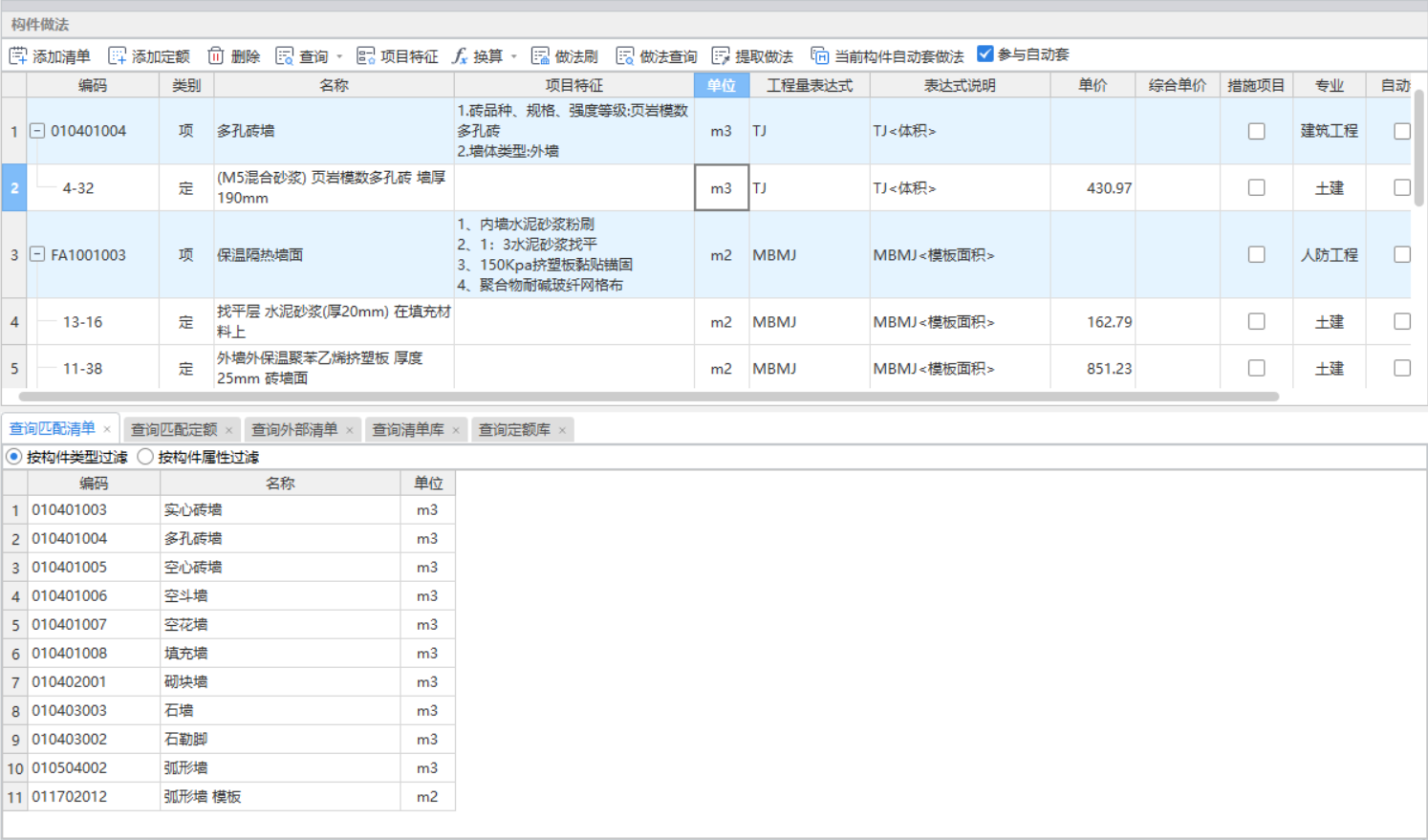Click the 综合单价 column header
The height and width of the screenshot is (840, 1428).
(x=1178, y=85)
